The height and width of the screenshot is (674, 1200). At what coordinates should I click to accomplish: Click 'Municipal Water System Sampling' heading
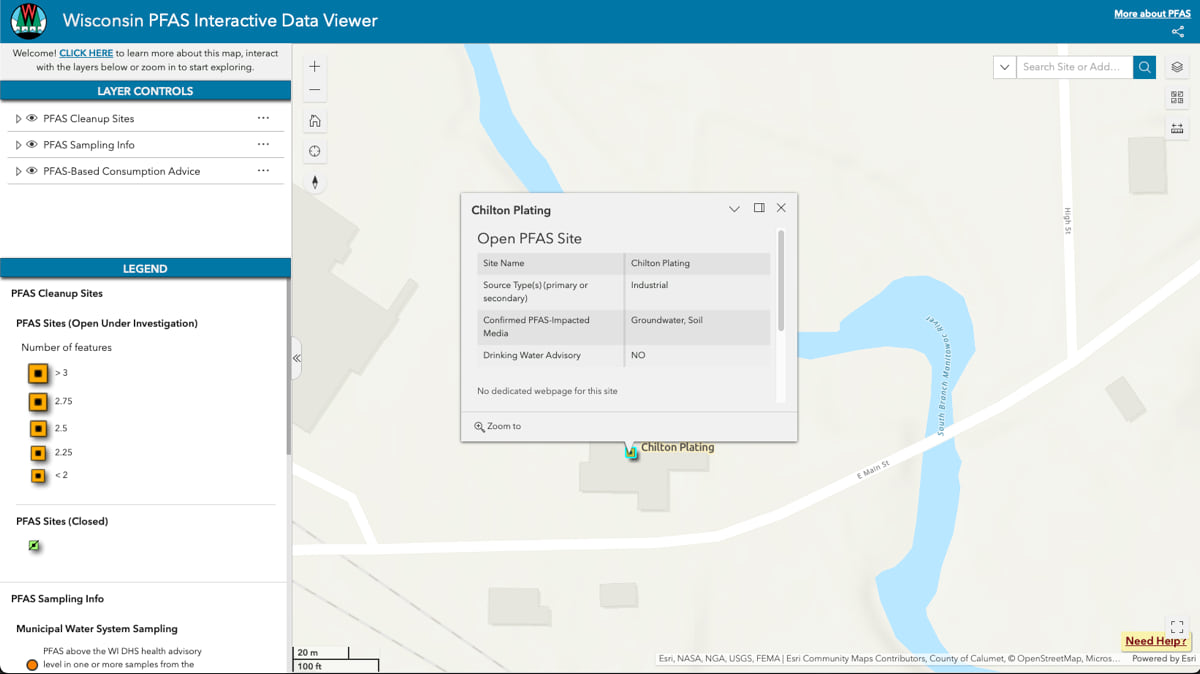pos(97,629)
